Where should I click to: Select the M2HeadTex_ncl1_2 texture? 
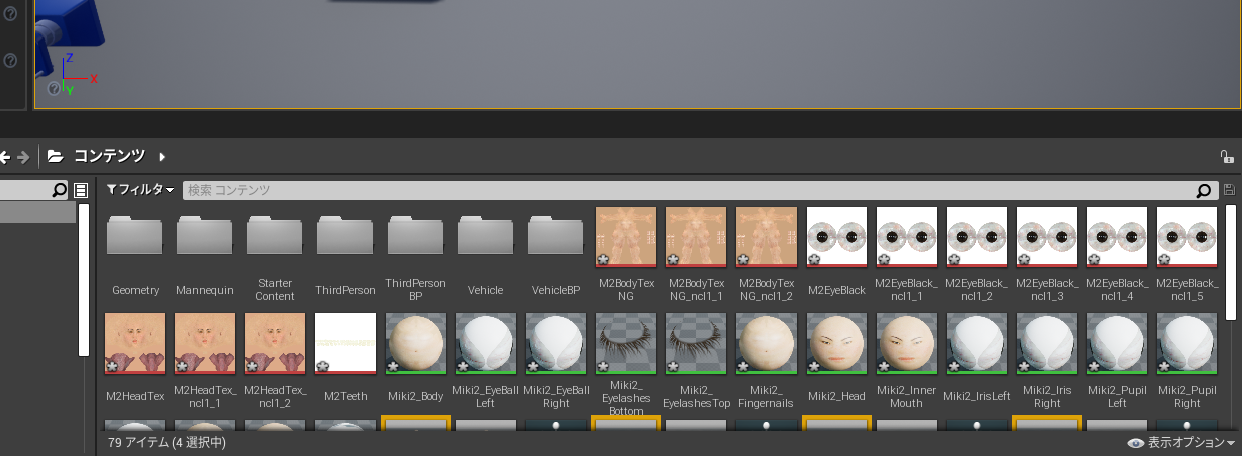pyautogui.click(x=275, y=343)
